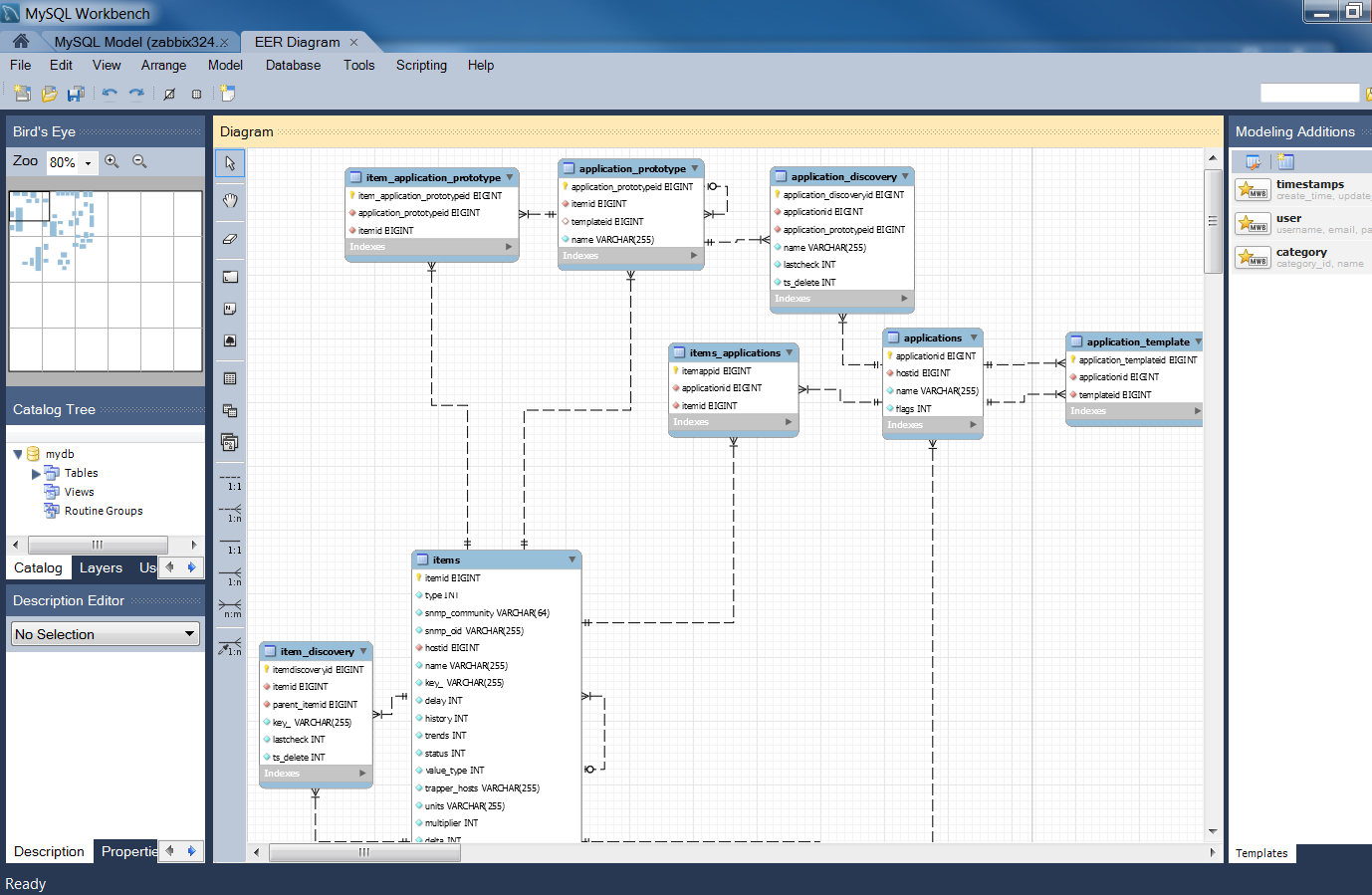
Task: Switch to the Layers tab
Action: pyautogui.click(x=101, y=567)
